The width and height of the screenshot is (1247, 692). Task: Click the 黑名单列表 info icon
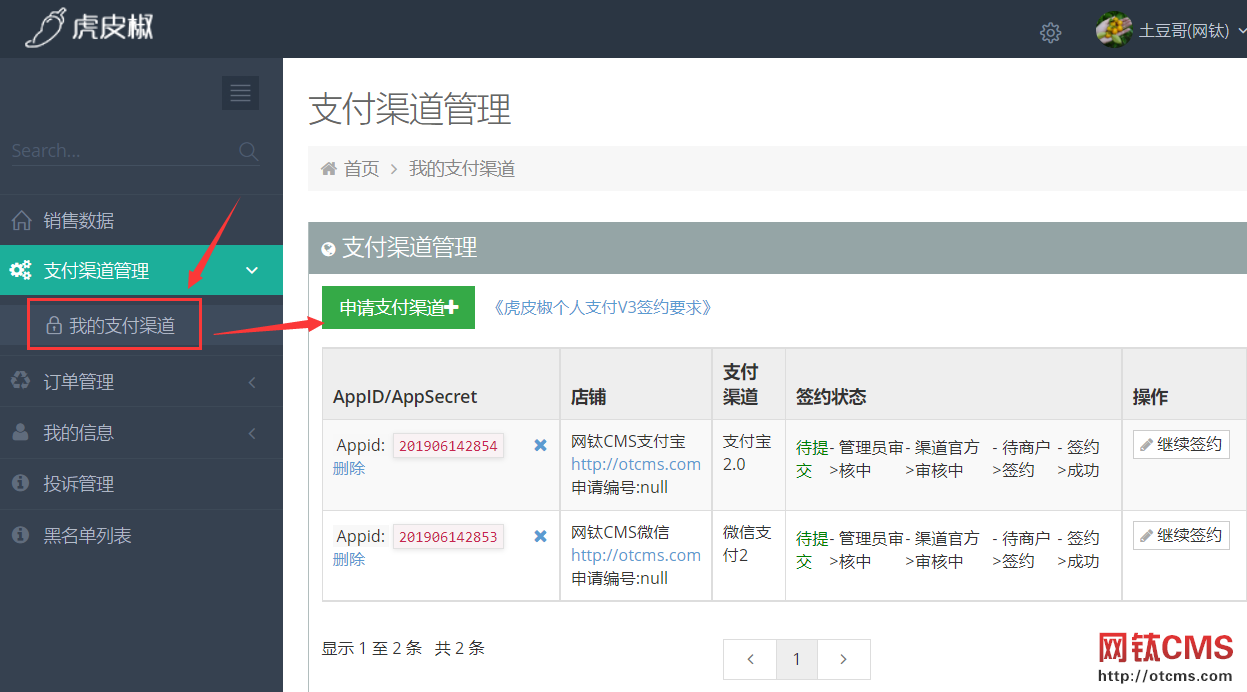tap(22, 534)
